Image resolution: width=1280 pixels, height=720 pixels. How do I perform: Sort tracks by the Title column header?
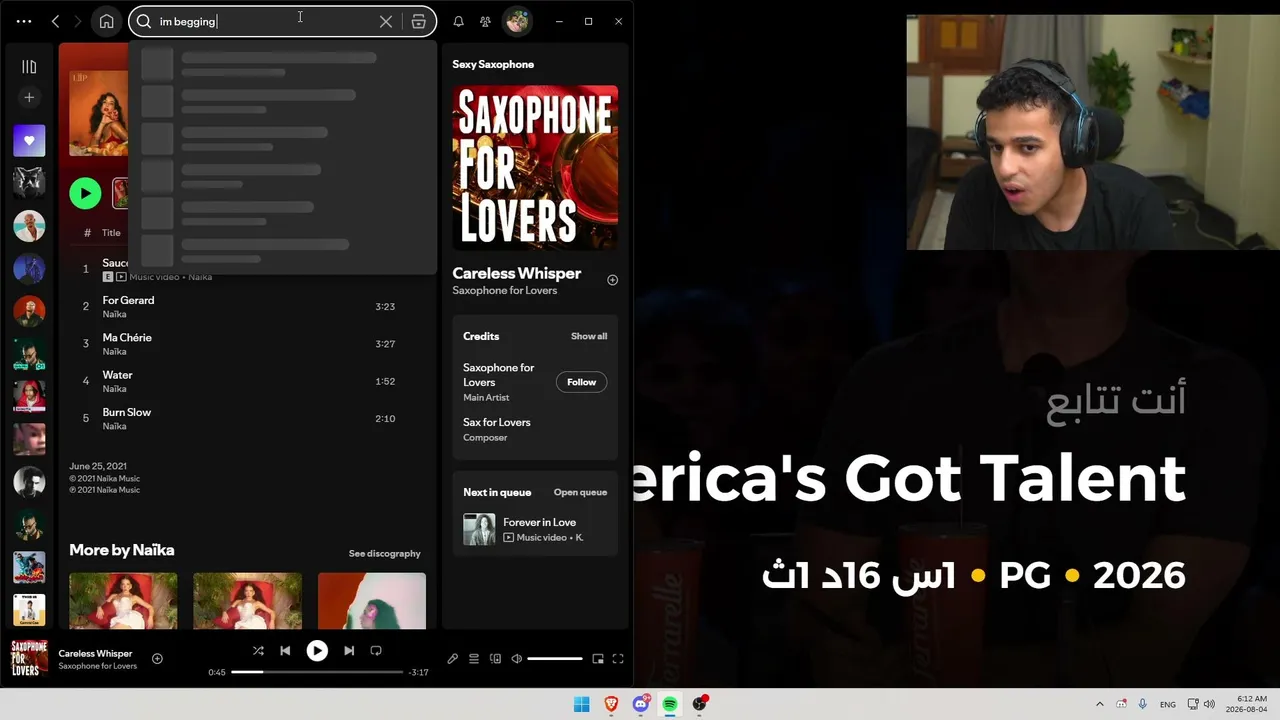tap(111, 233)
